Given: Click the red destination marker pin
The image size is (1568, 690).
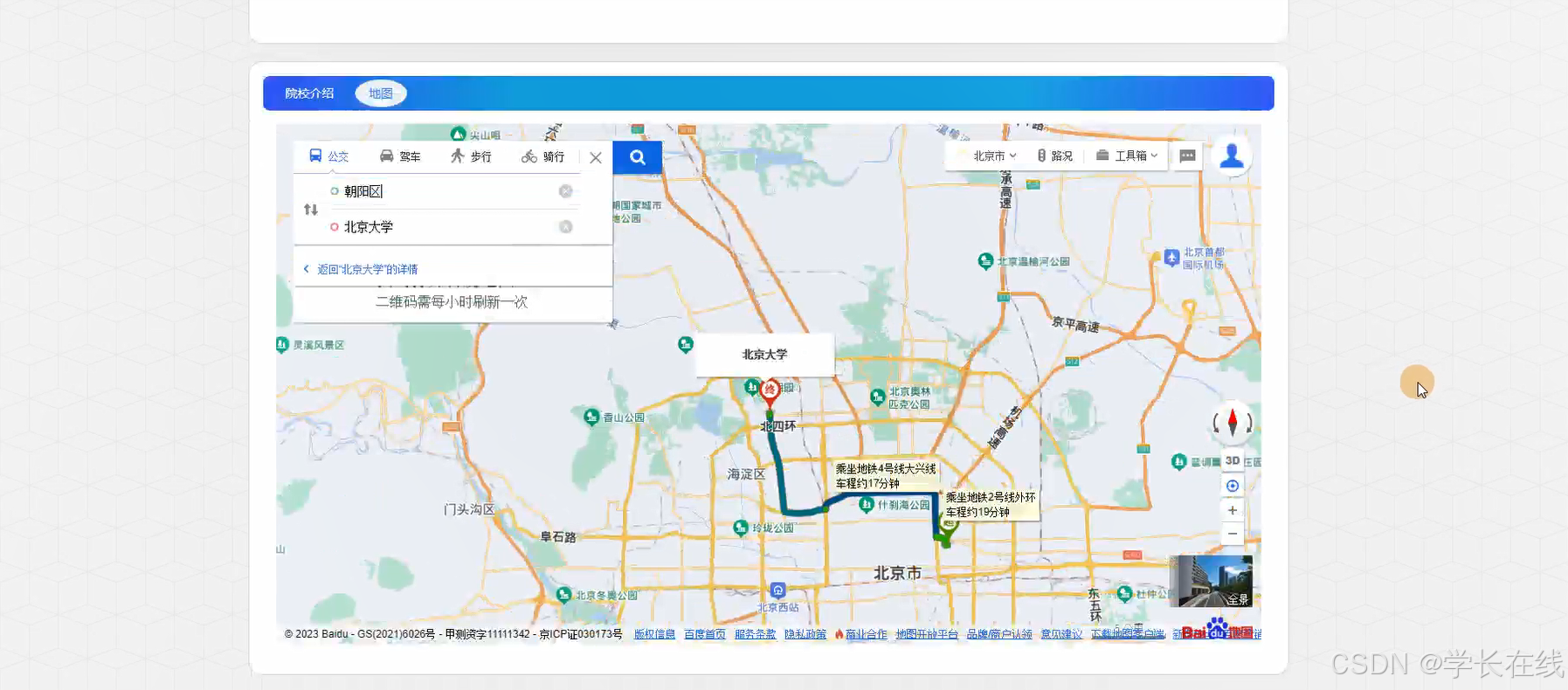Looking at the screenshot, I should [770, 393].
